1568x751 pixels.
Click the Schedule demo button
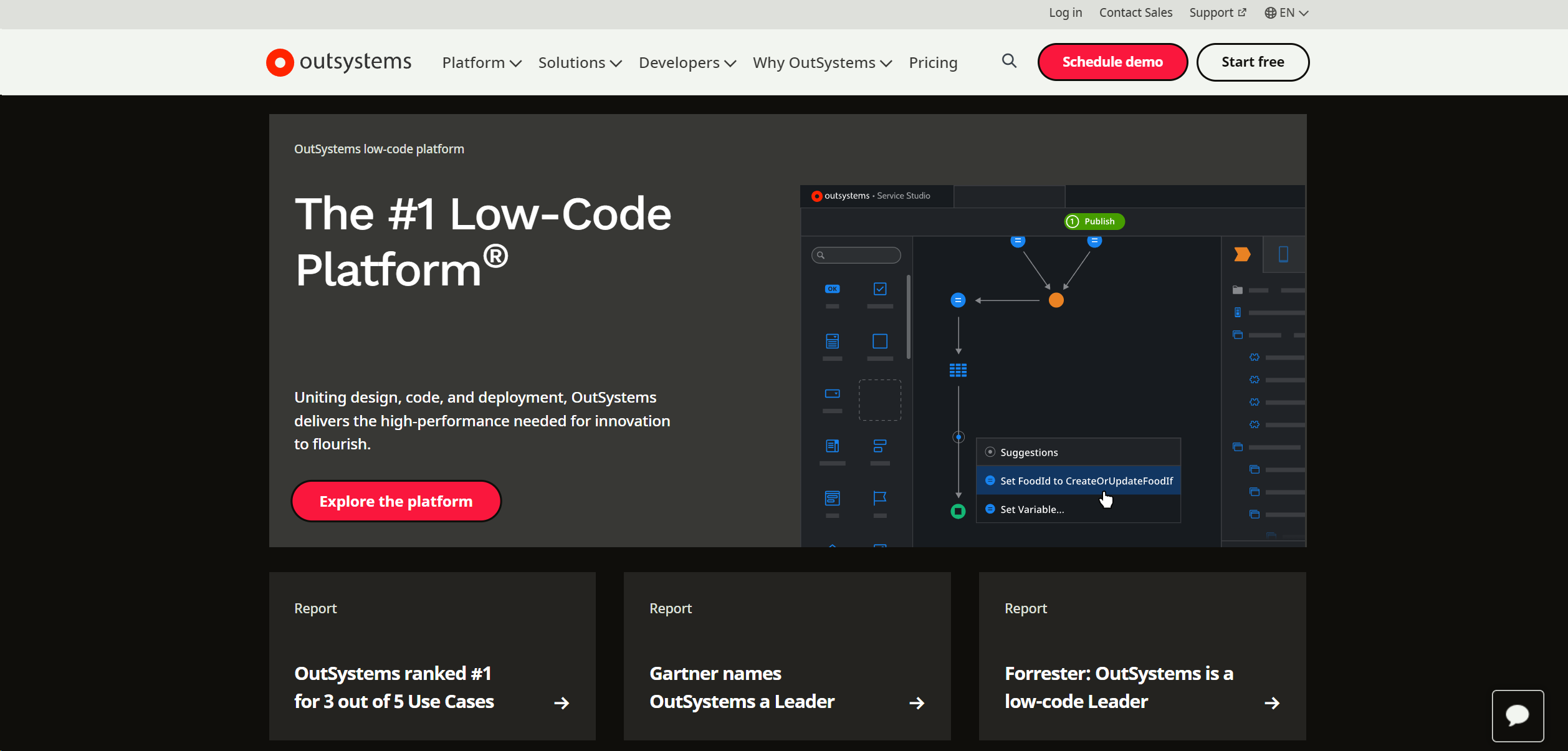point(1112,62)
